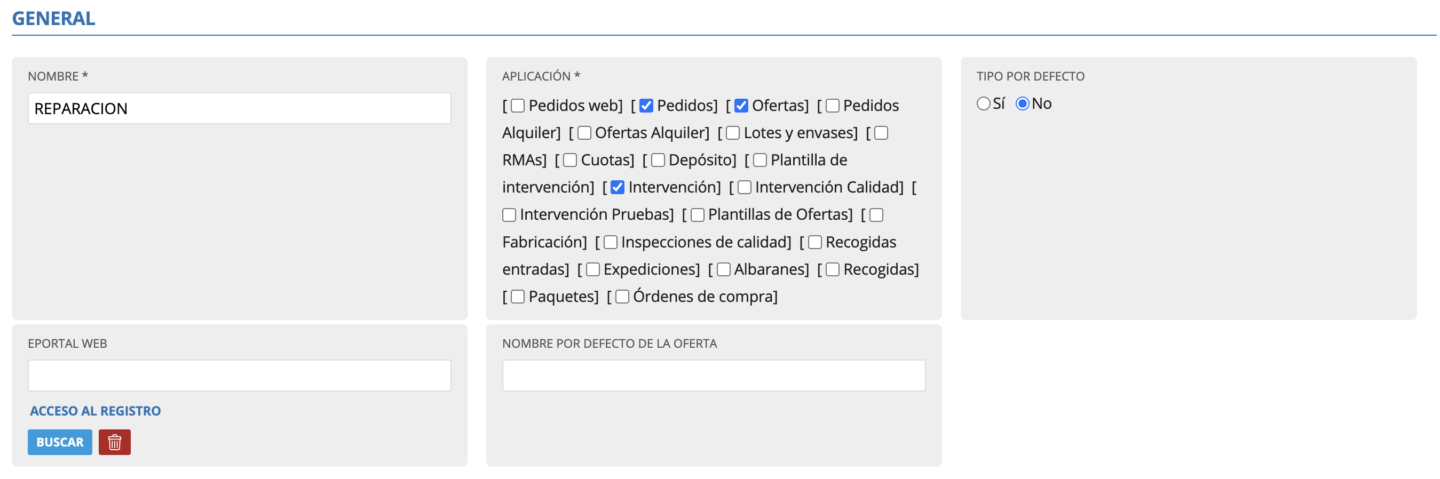Uncheck the Ofertas checkbox
1440x479 pixels.
tap(742, 106)
